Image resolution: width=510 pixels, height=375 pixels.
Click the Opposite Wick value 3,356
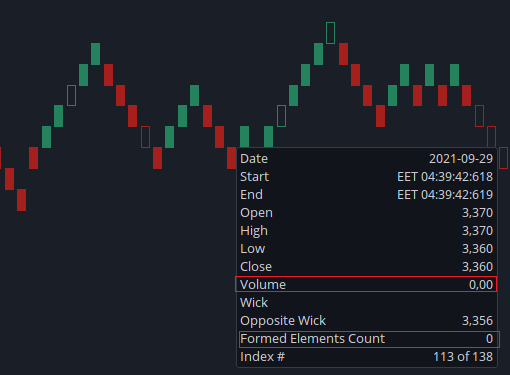pyautogui.click(x=477, y=321)
